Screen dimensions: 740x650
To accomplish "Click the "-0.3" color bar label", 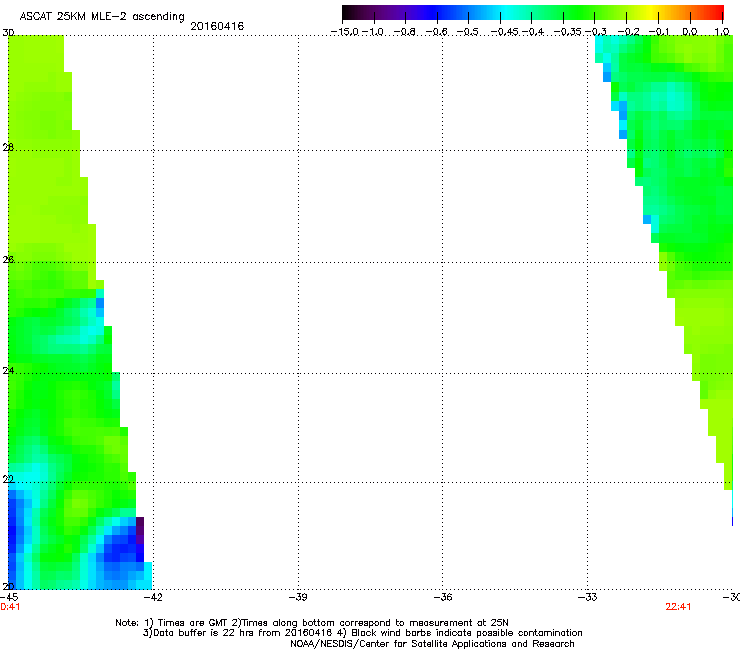I will click(596, 32).
